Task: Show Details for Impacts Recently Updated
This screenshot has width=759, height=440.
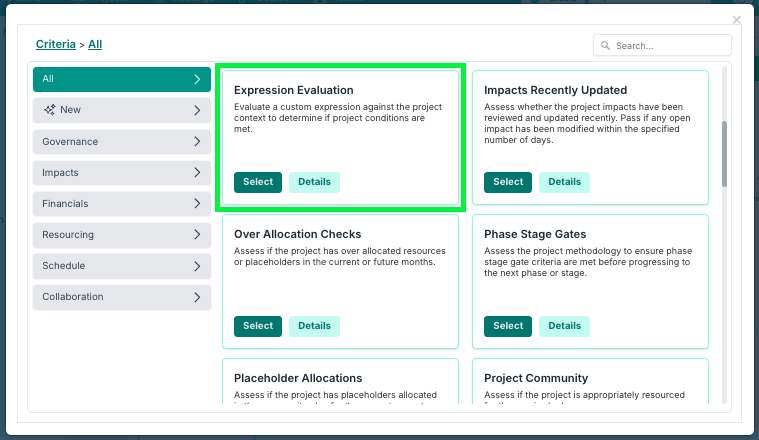Action: 564,182
